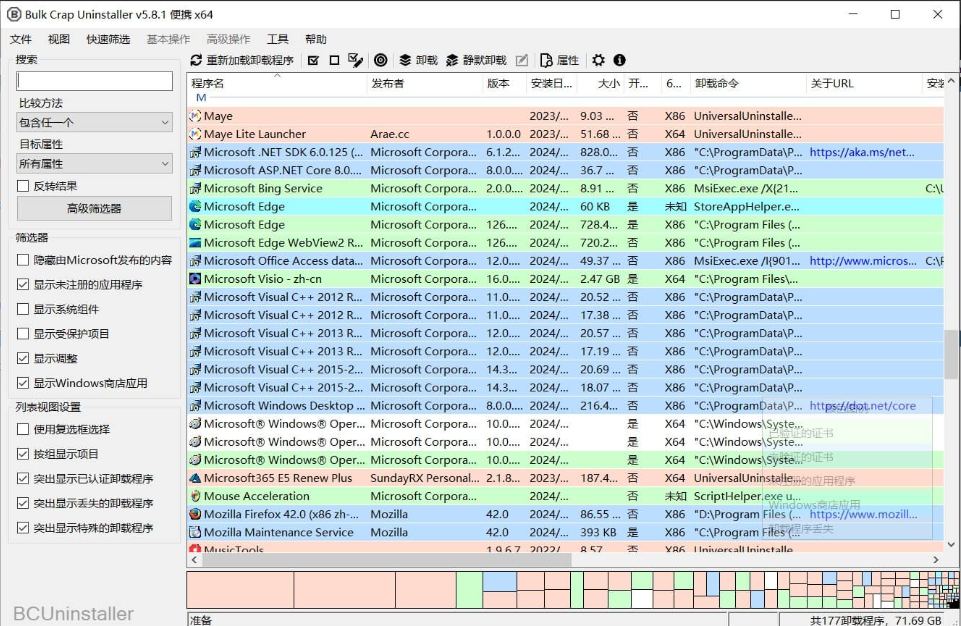The width and height of the screenshot is (961, 626).
Task: Open settings gear in toolbar
Action: pos(598,60)
